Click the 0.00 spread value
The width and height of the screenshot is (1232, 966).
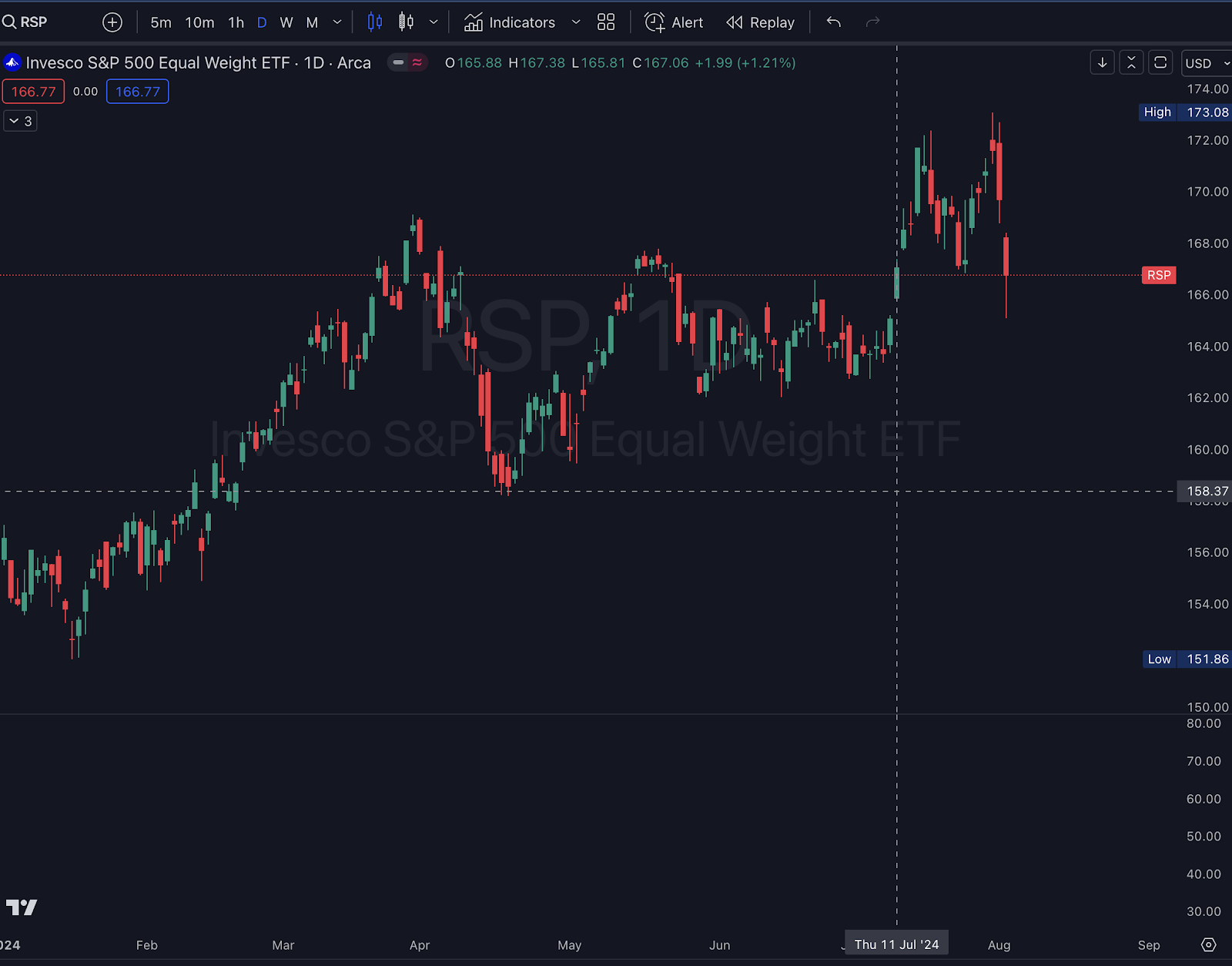click(85, 92)
